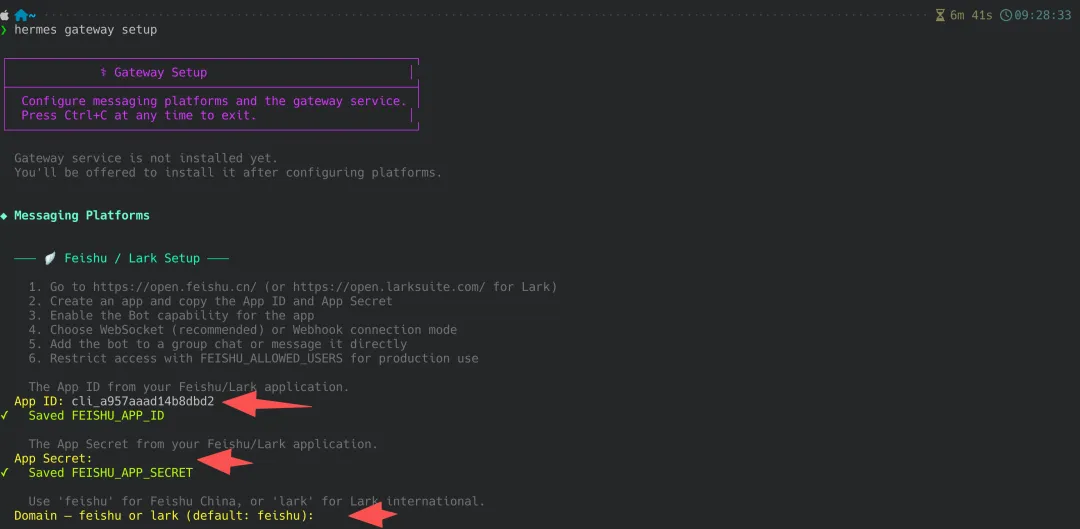Click the checkmark beside Saved FEISHU_APP_SECRET
Screen dimensions: 1080x529
5,473
